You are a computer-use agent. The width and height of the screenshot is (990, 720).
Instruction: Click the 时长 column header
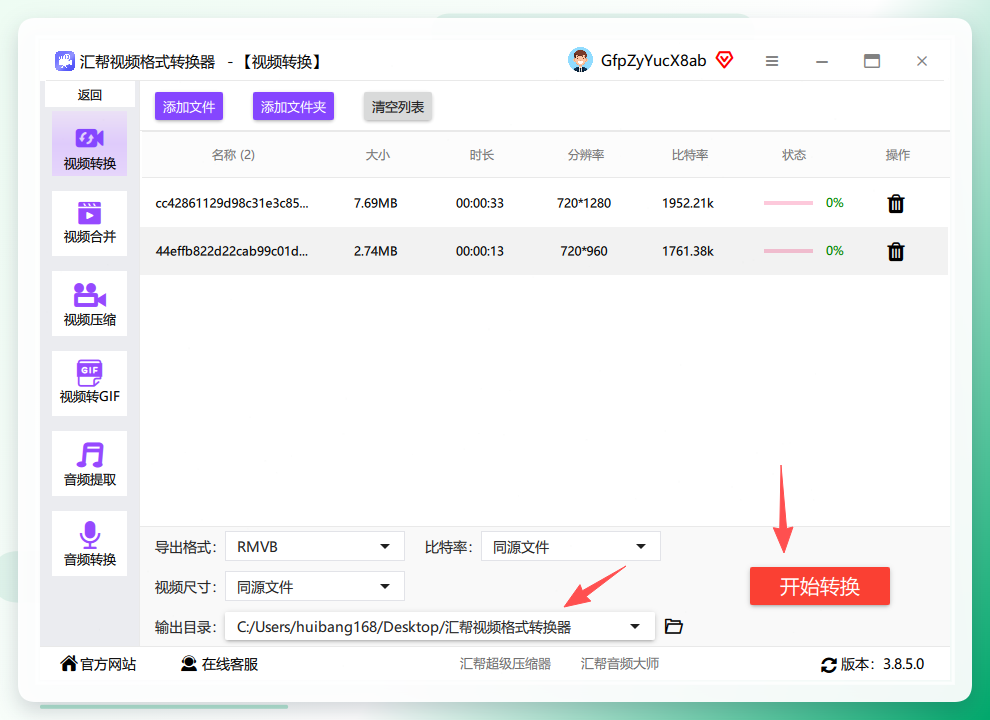click(481, 155)
